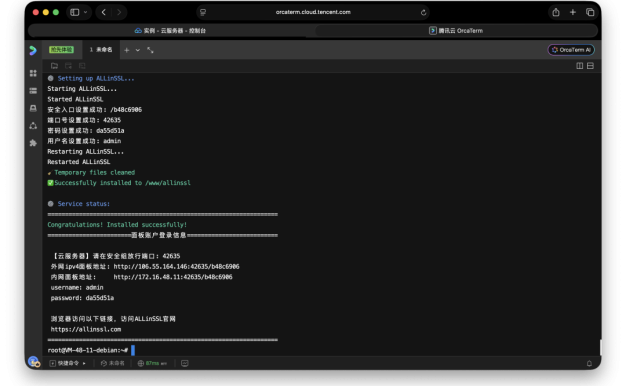Click the line '安全入口设置成功: /b48c6906'
This screenshot has height=386, width=626.
pos(95,109)
